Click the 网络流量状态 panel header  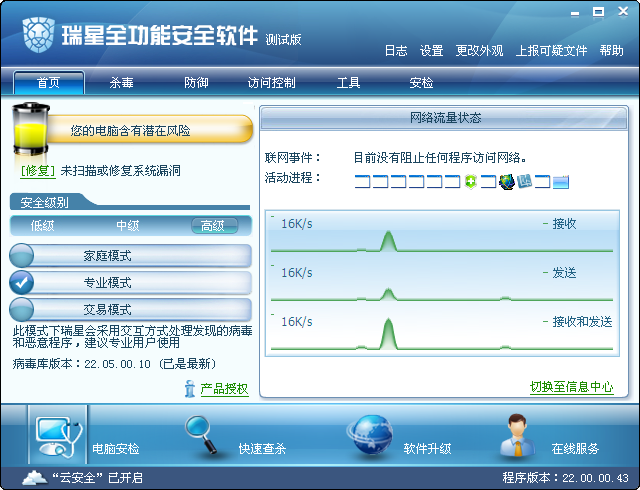click(444, 118)
